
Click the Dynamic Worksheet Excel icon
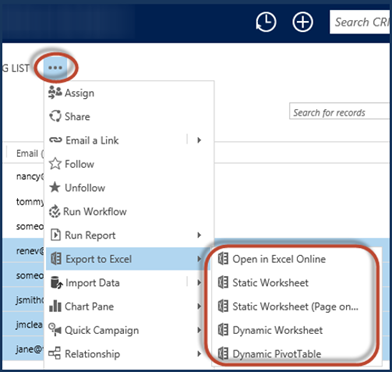(223, 330)
